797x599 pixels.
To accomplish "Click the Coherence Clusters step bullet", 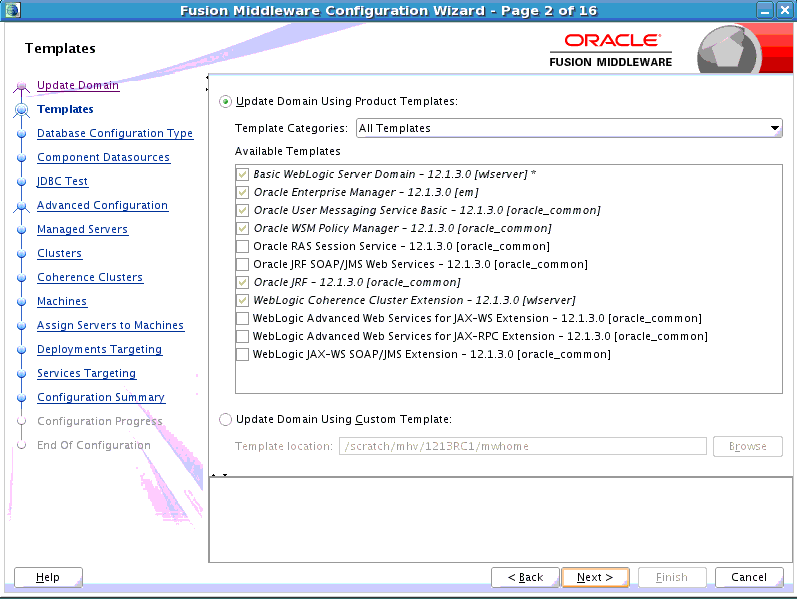I will [x=21, y=278].
